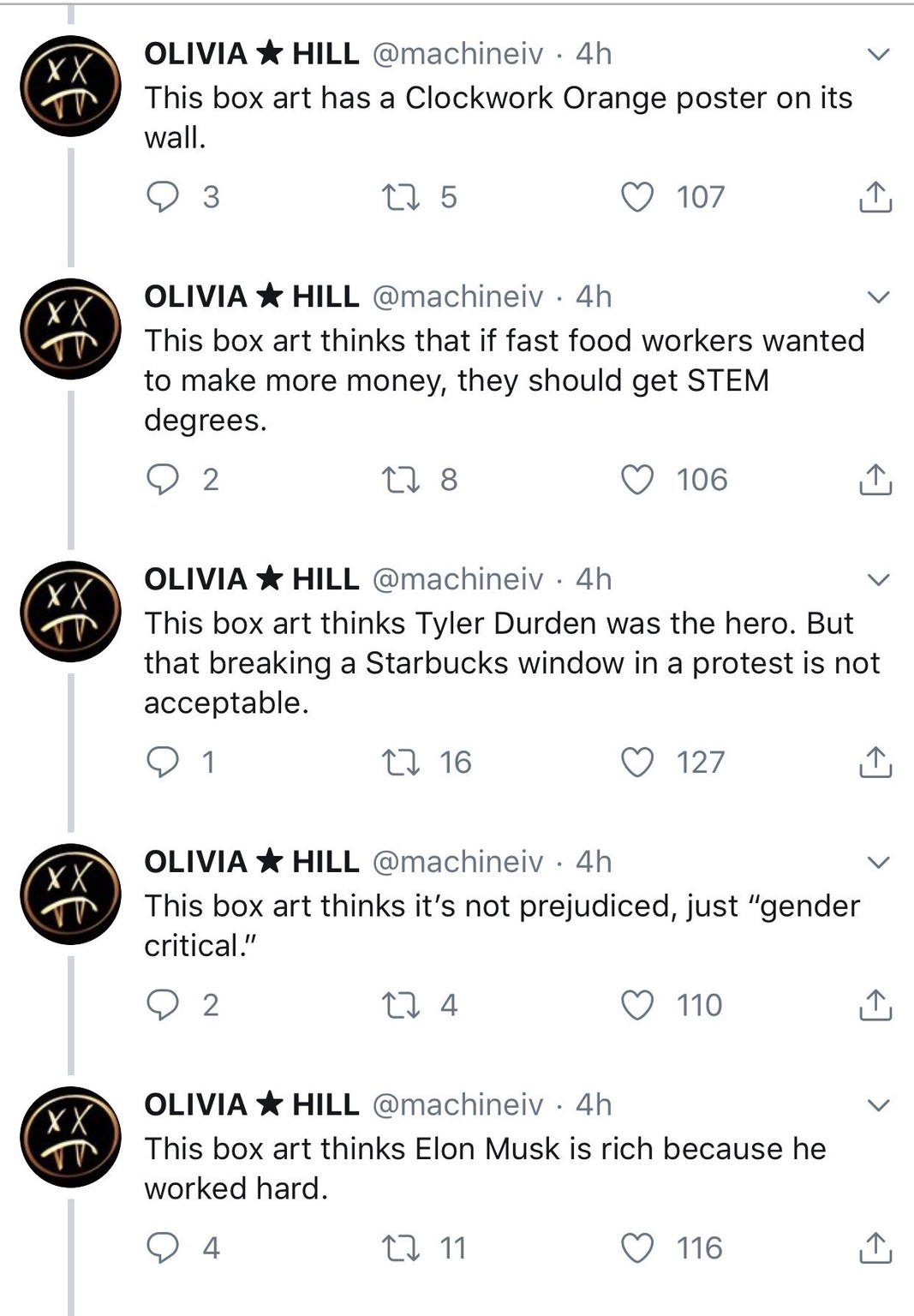This screenshot has height=1316, width=914.
Task: Reply to the Clockwork Orange poster tweet
Action: pos(163,197)
